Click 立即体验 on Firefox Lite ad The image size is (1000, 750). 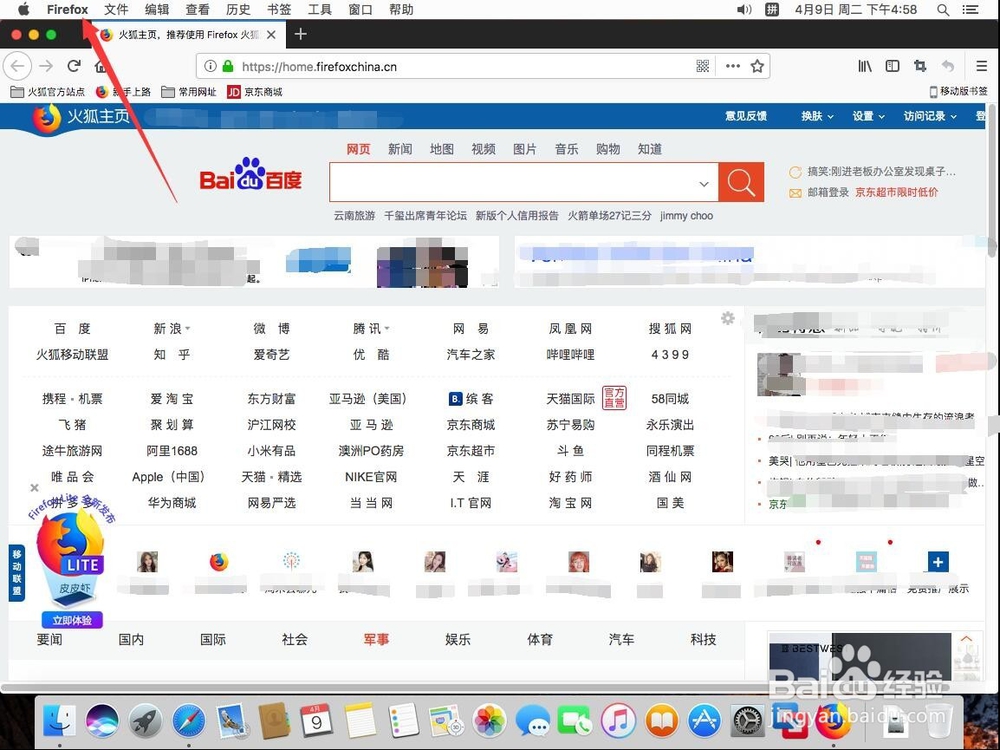(x=72, y=620)
